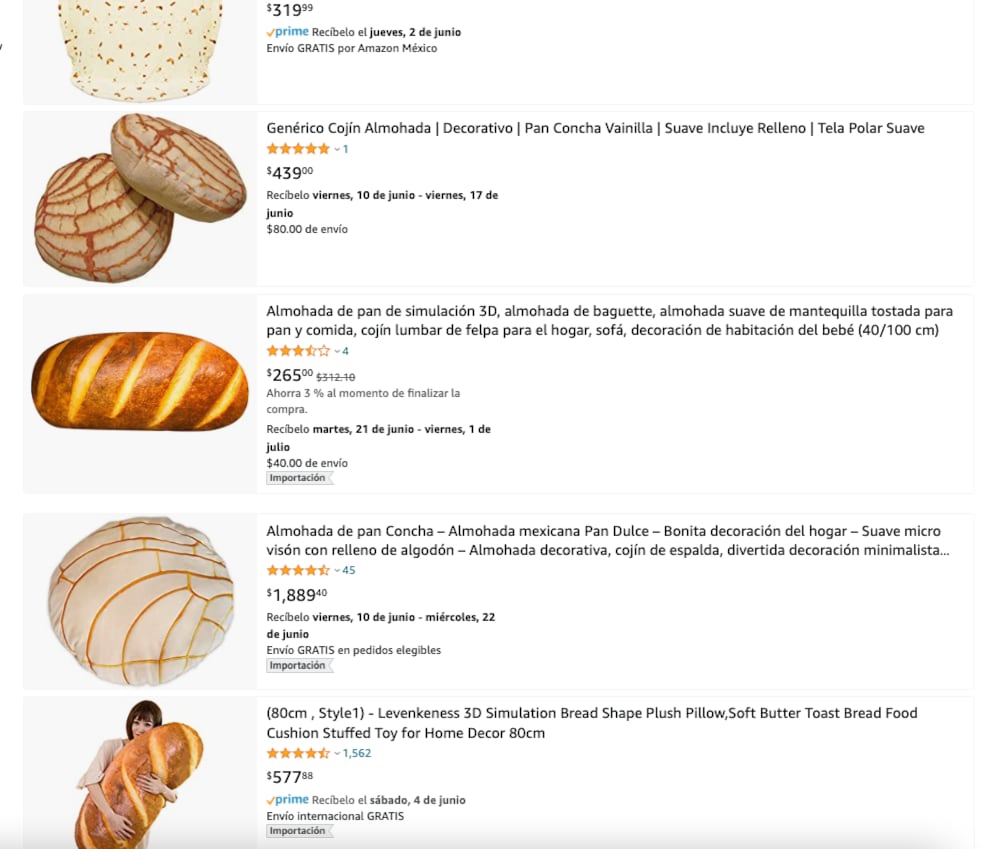Open the vanilla concha pillow product image

(140, 198)
